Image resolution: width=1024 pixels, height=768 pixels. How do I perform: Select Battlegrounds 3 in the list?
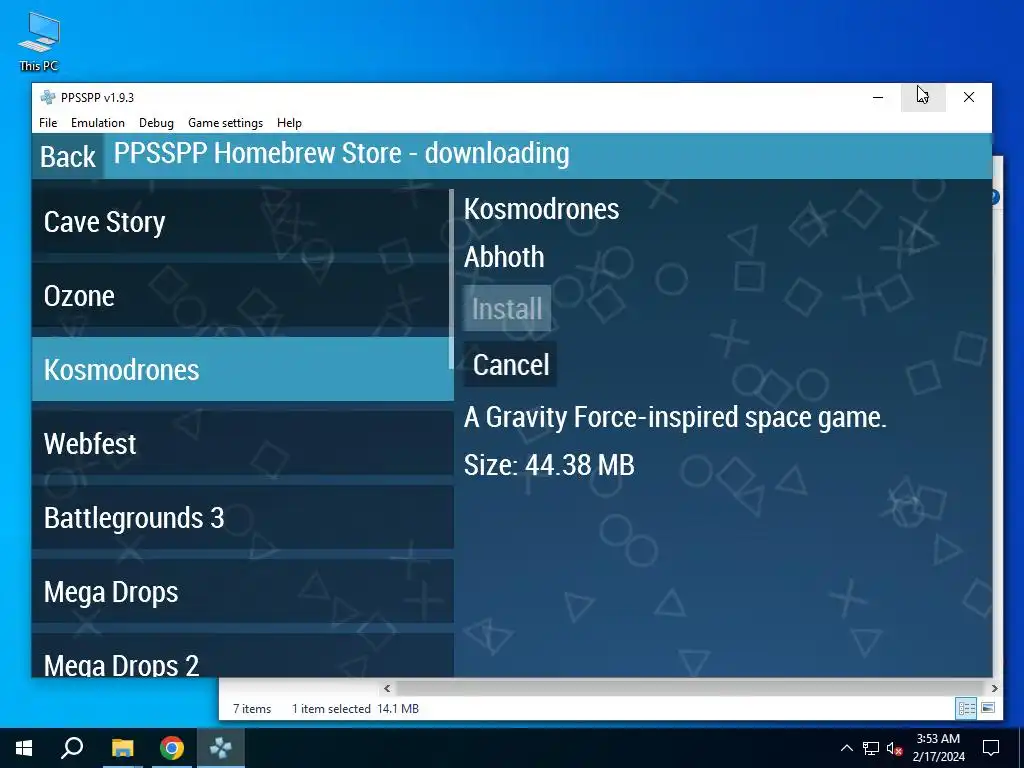242,518
